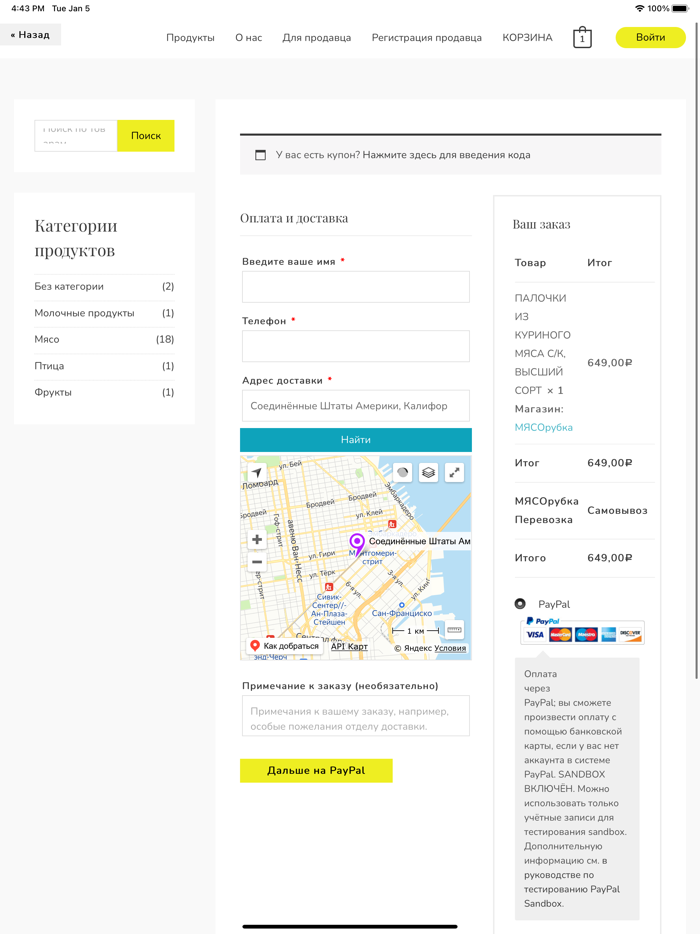Screen dimensions: 700x934
Task: Click the Дальше на PayPal button
Action: click(x=316, y=771)
